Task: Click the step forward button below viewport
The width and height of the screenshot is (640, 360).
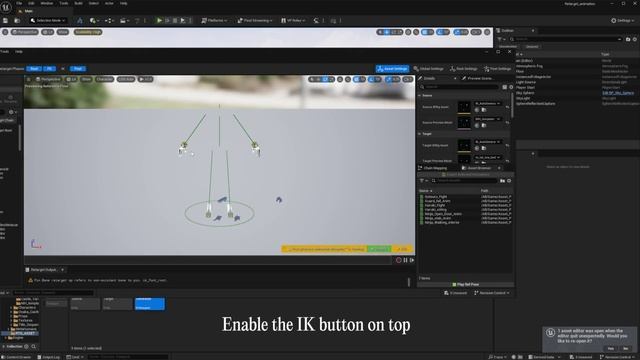Action: point(412,260)
